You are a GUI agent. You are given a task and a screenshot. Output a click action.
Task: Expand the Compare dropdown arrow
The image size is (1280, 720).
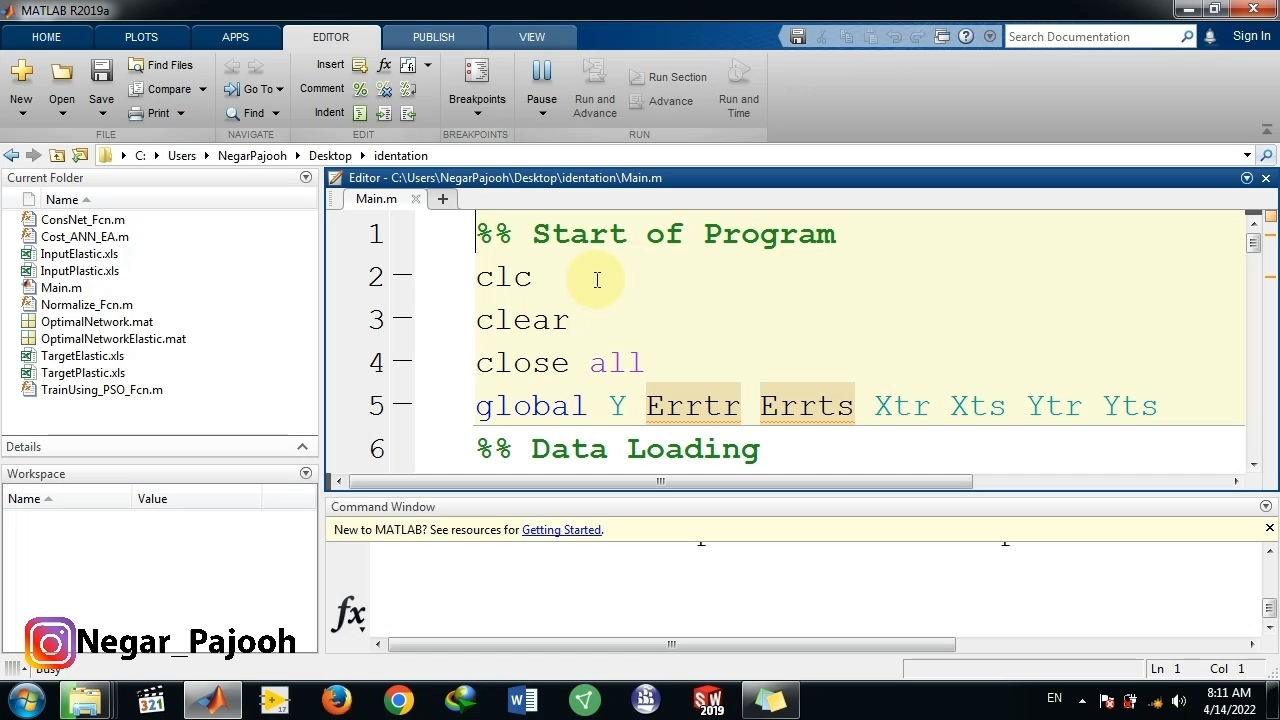pyautogui.click(x=202, y=89)
